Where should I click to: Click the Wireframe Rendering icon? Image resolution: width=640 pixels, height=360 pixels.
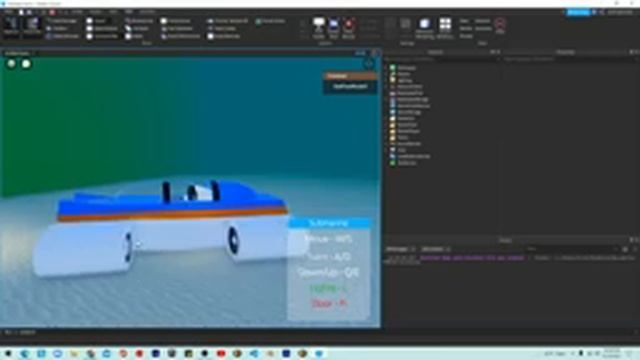coord(424,24)
